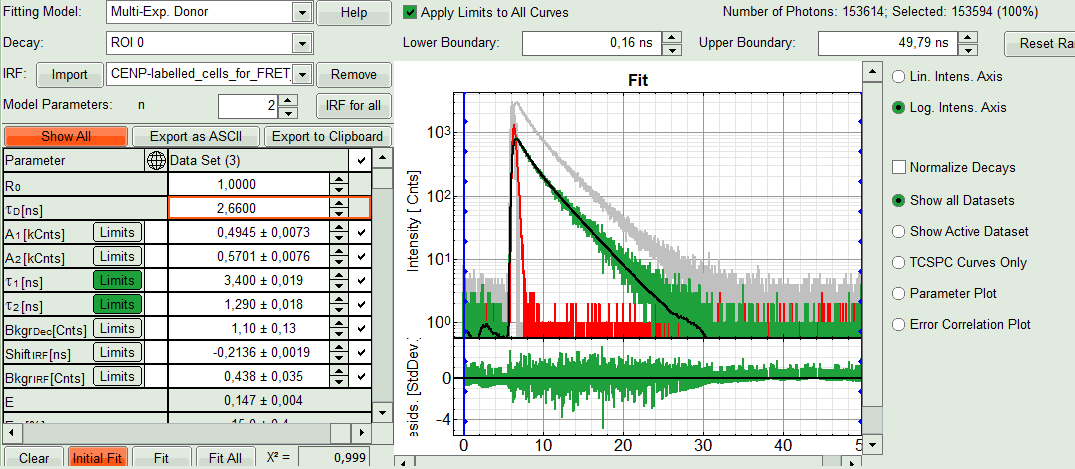Image resolution: width=1075 pixels, height=469 pixels.
Task: Enable the Normalize Decays checkbox
Action: coord(899,167)
